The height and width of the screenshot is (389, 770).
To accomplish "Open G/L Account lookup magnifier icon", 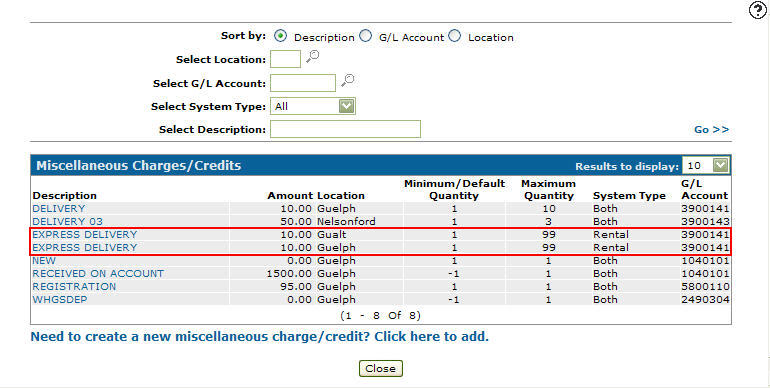I will 348,81.
